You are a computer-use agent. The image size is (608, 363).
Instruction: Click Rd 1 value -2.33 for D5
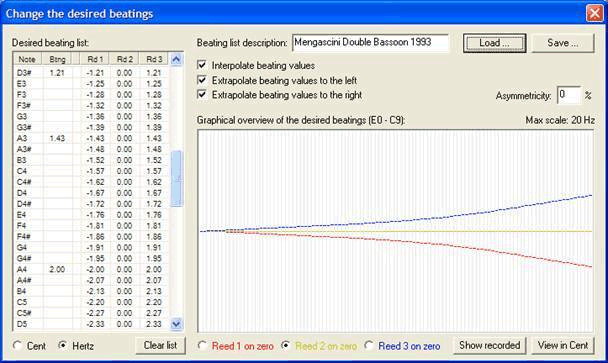point(95,323)
